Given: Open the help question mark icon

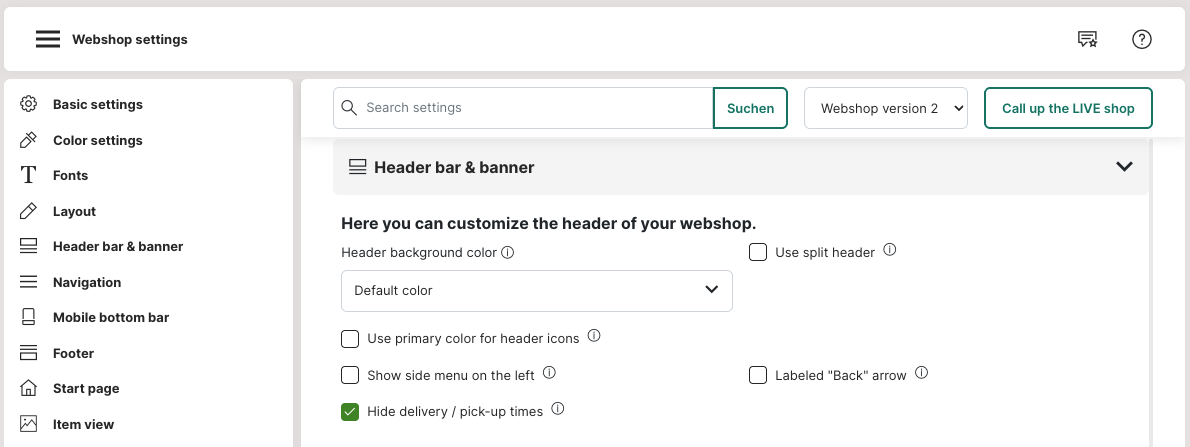Looking at the screenshot, I should (1141, 40).
